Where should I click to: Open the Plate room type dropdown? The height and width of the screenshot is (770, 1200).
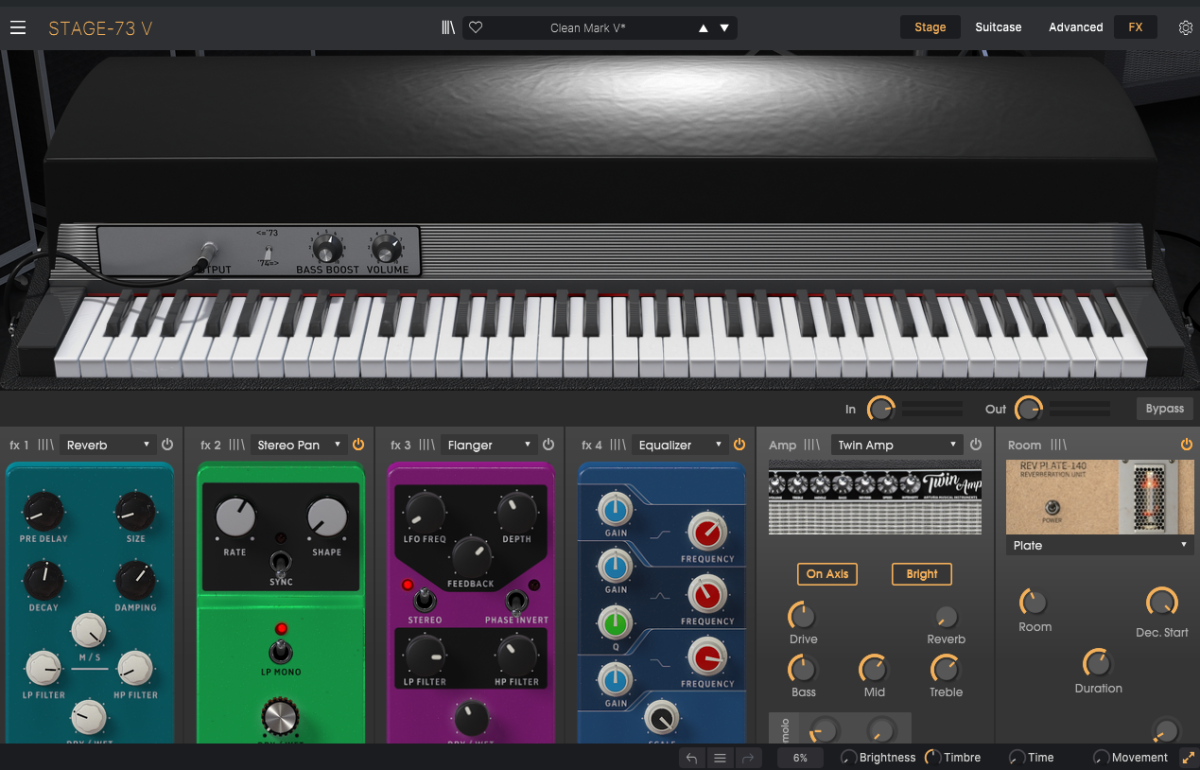(x=1099, y=546)
